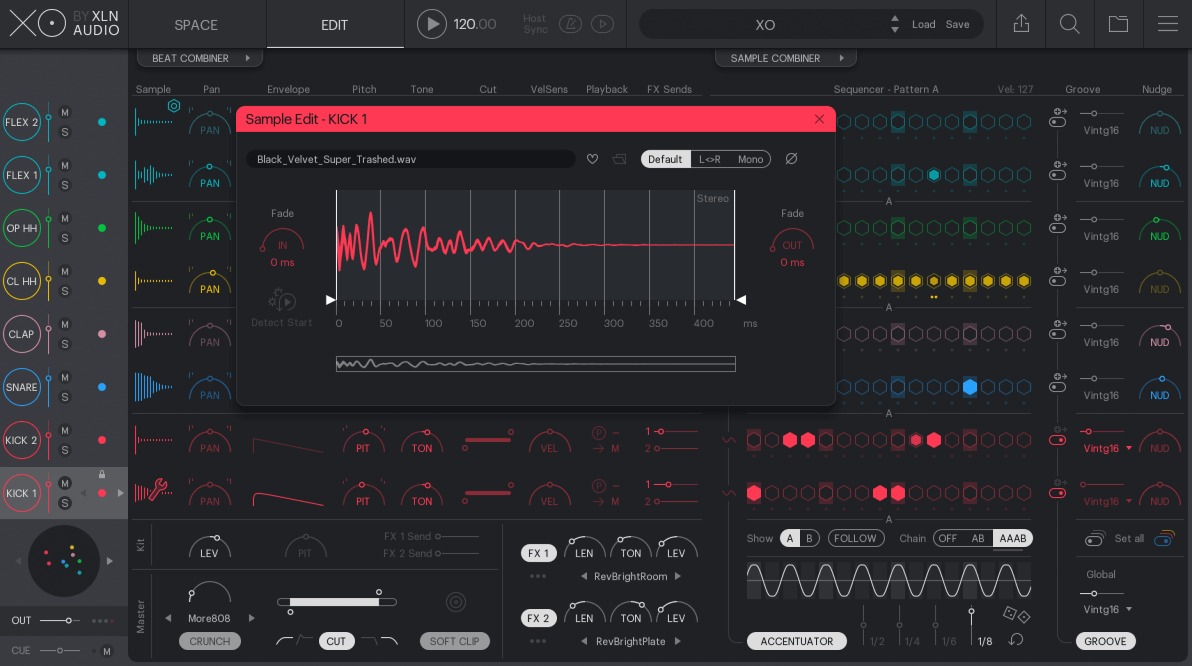Click the phase invert icon next to Mono
1192x666 pixels.
pos(791,159)
